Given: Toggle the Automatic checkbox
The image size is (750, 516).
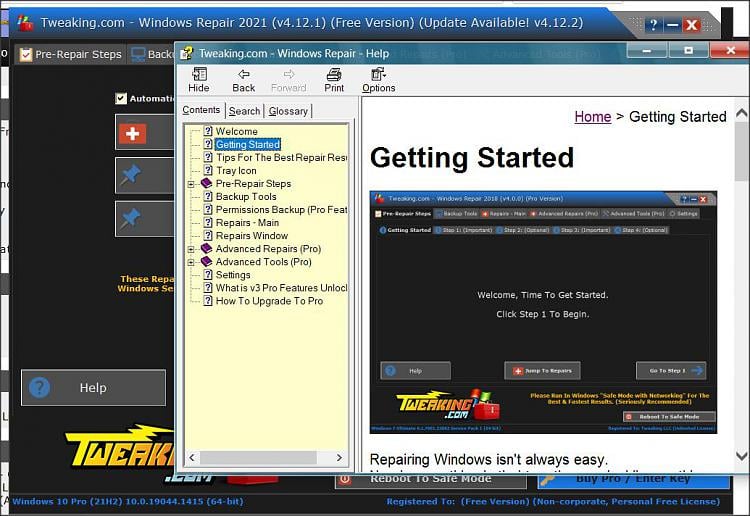Looking at the screenshot, I should coord(121,99).
